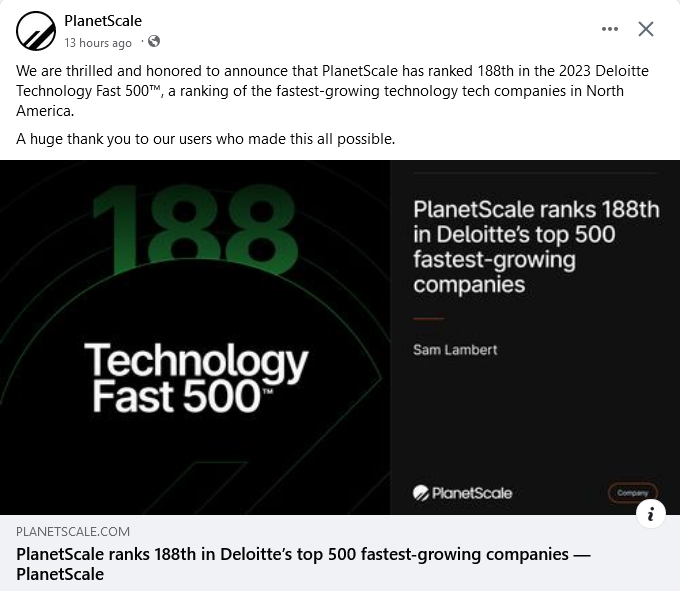Click the globe public audience icon

point(154,42)
